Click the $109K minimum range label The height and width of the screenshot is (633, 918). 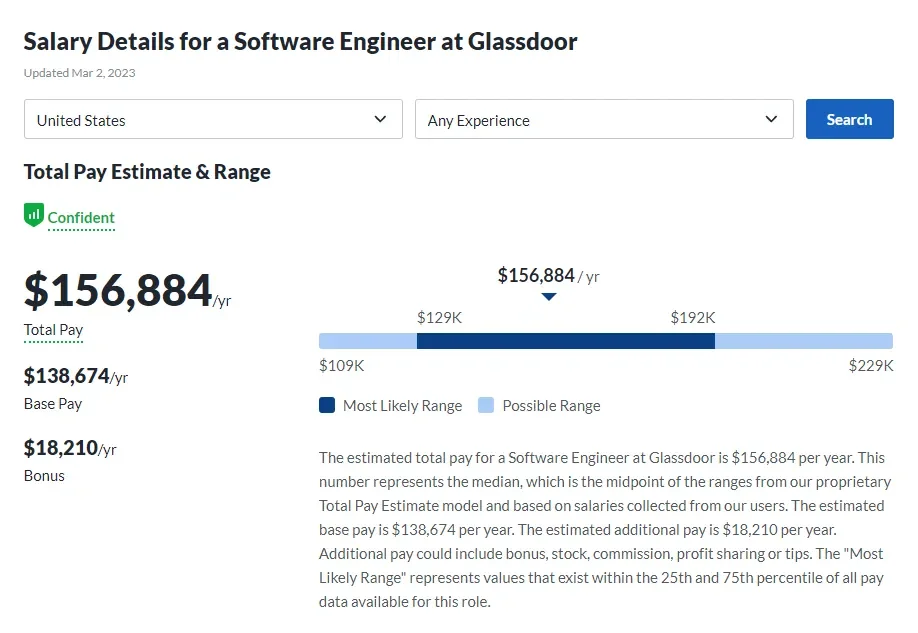point(341,365)
